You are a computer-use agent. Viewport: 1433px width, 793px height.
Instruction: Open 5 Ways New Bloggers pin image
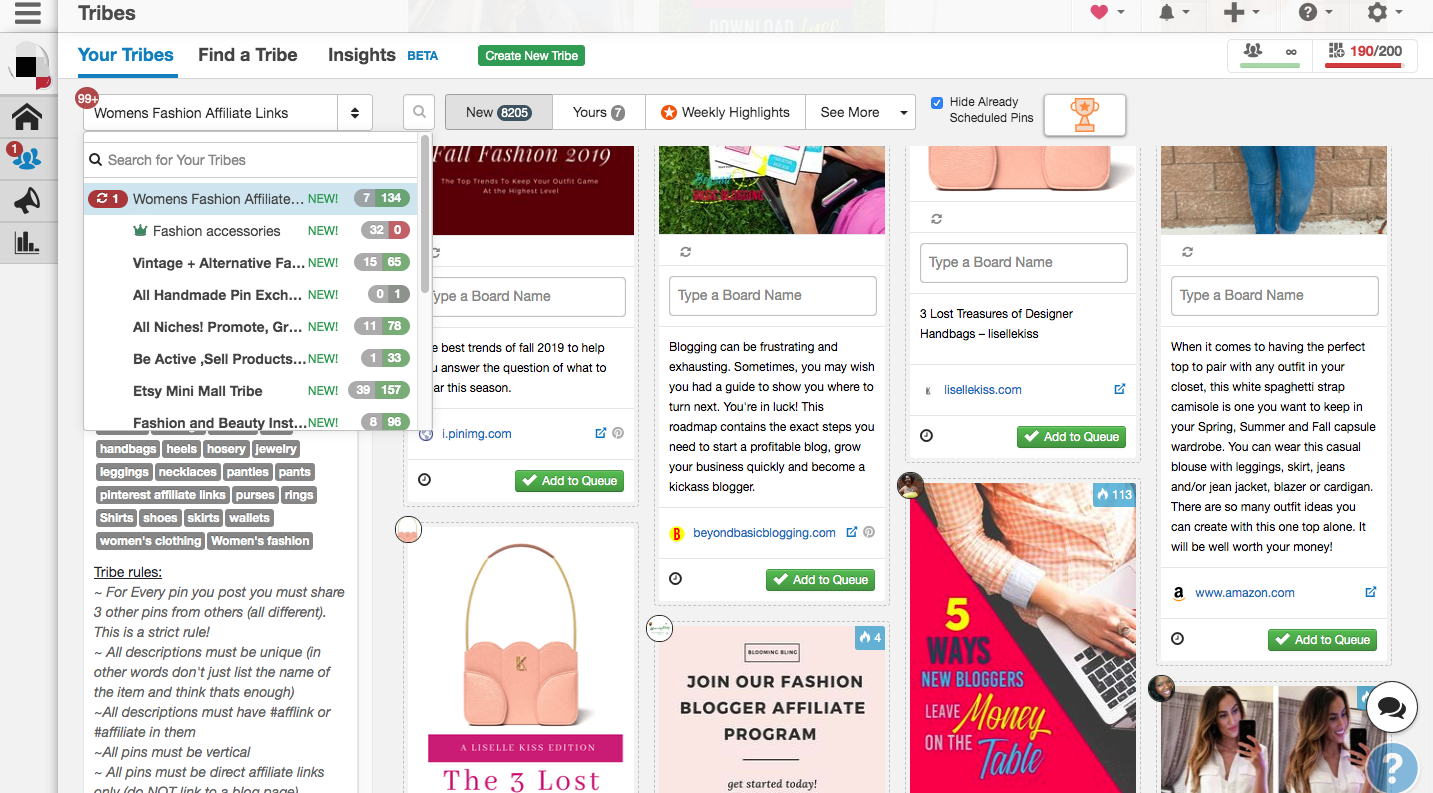pyautogui.click(x=1022, y=638)
